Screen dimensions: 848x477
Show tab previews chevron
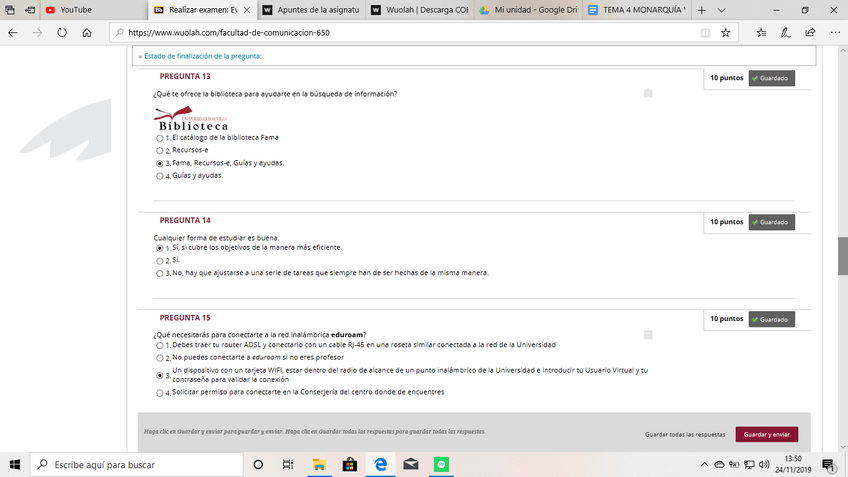pyautogui.click(x=721, y=10)
